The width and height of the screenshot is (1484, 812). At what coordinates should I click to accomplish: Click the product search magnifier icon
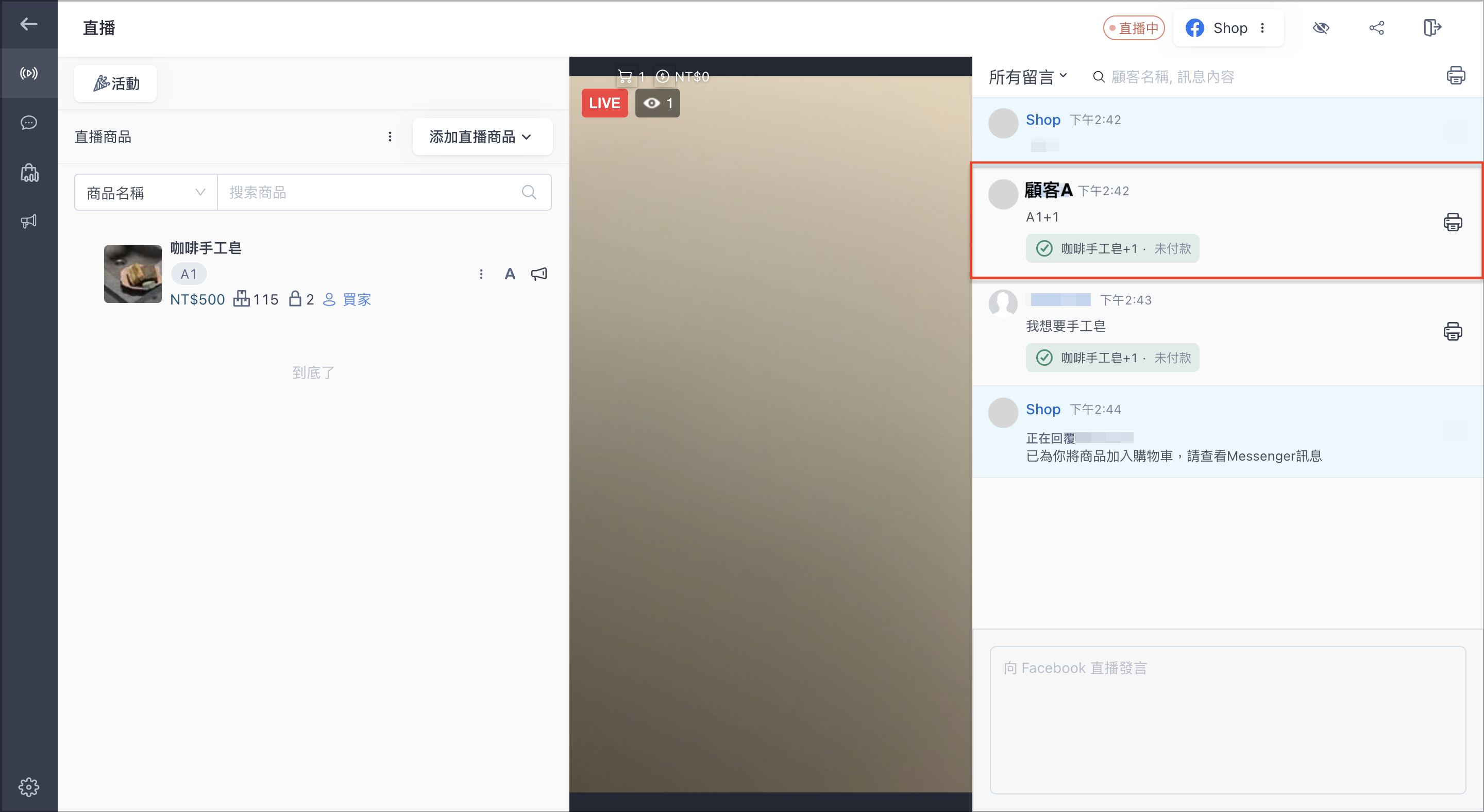(529, 192)
